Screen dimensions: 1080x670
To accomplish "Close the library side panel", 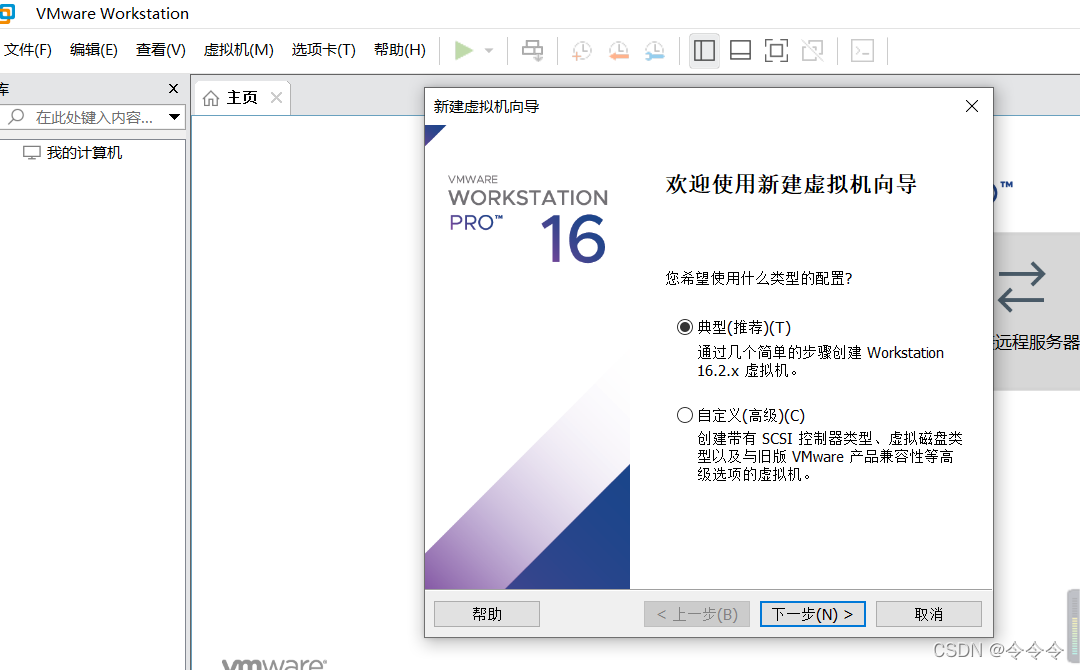I will pos(174,88).
